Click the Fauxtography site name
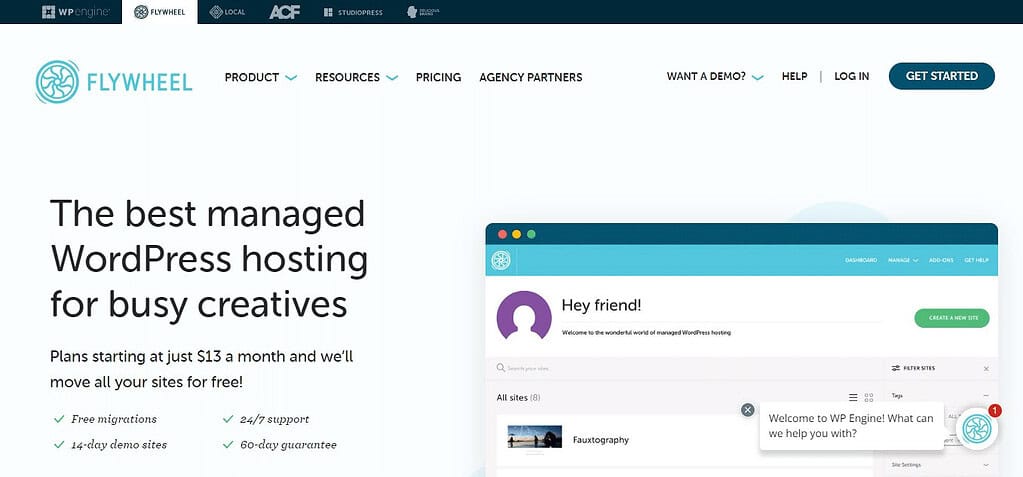The height and width of the screenshot is (477, 1023). point(600,440)
